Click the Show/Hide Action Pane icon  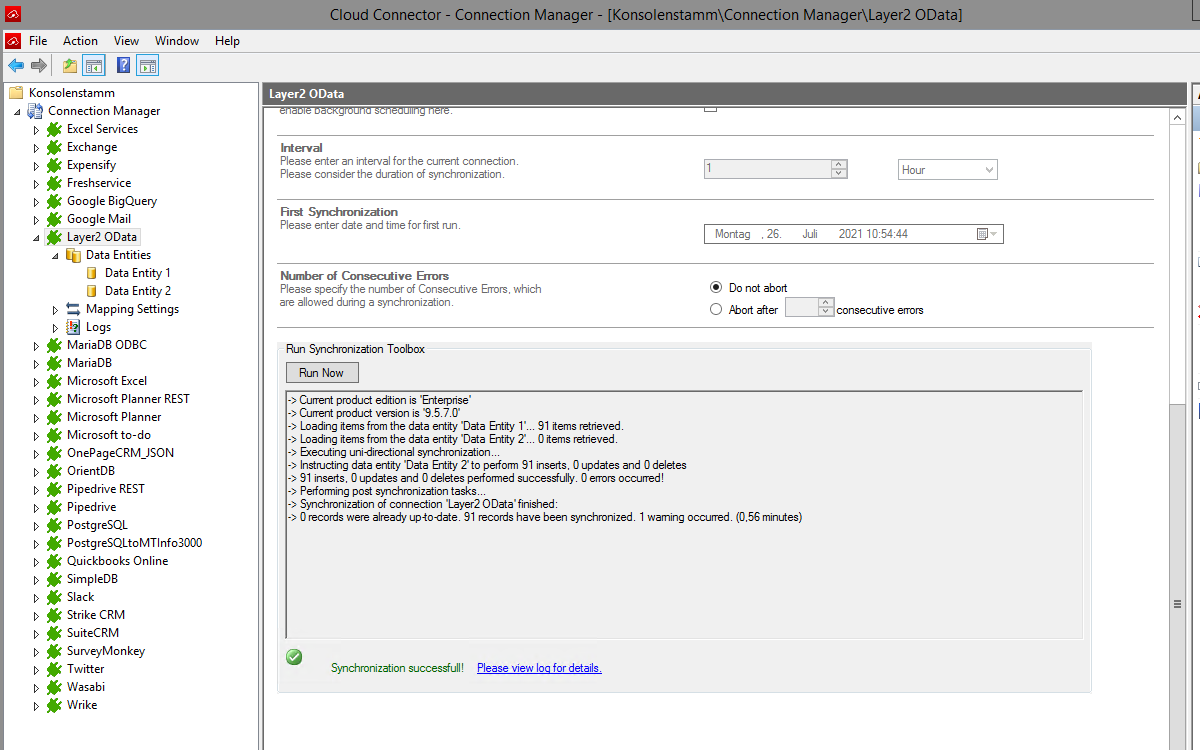pos(148,66)
